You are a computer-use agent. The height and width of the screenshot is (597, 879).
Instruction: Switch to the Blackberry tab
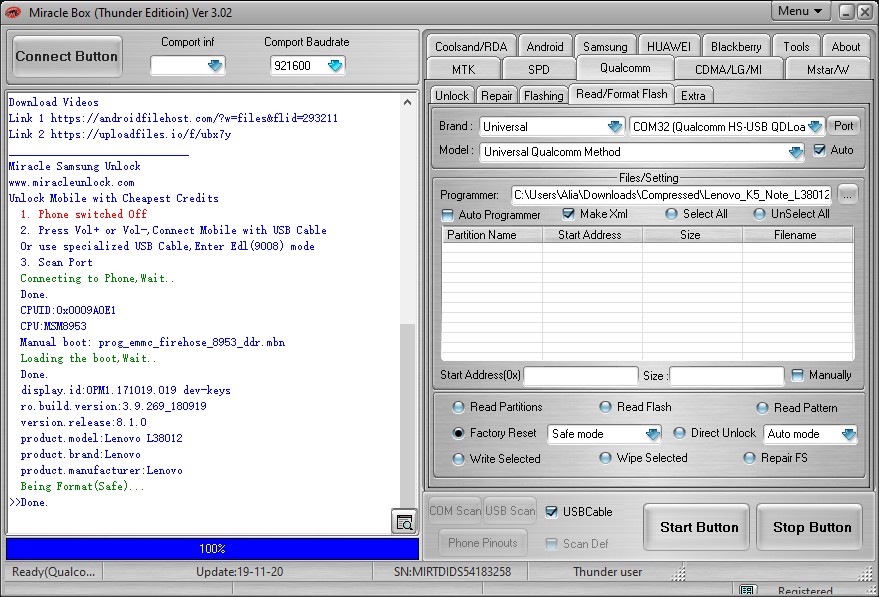point(736,47)
